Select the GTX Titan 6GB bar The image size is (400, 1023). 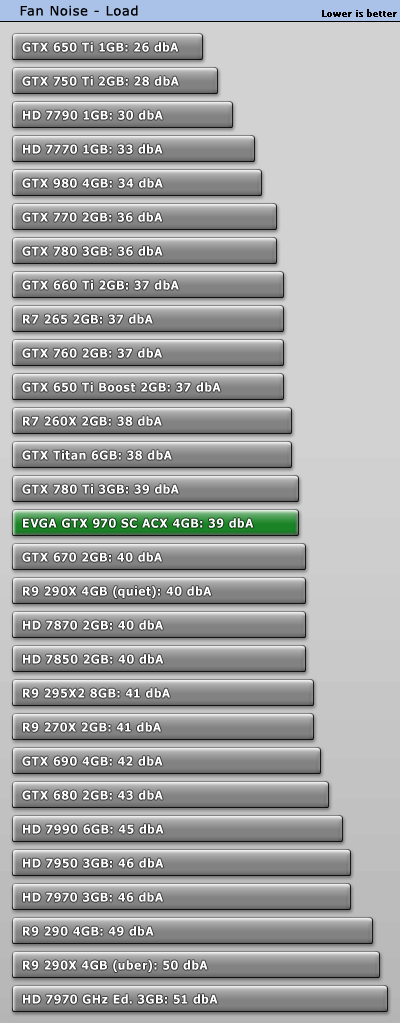(152, 455)
